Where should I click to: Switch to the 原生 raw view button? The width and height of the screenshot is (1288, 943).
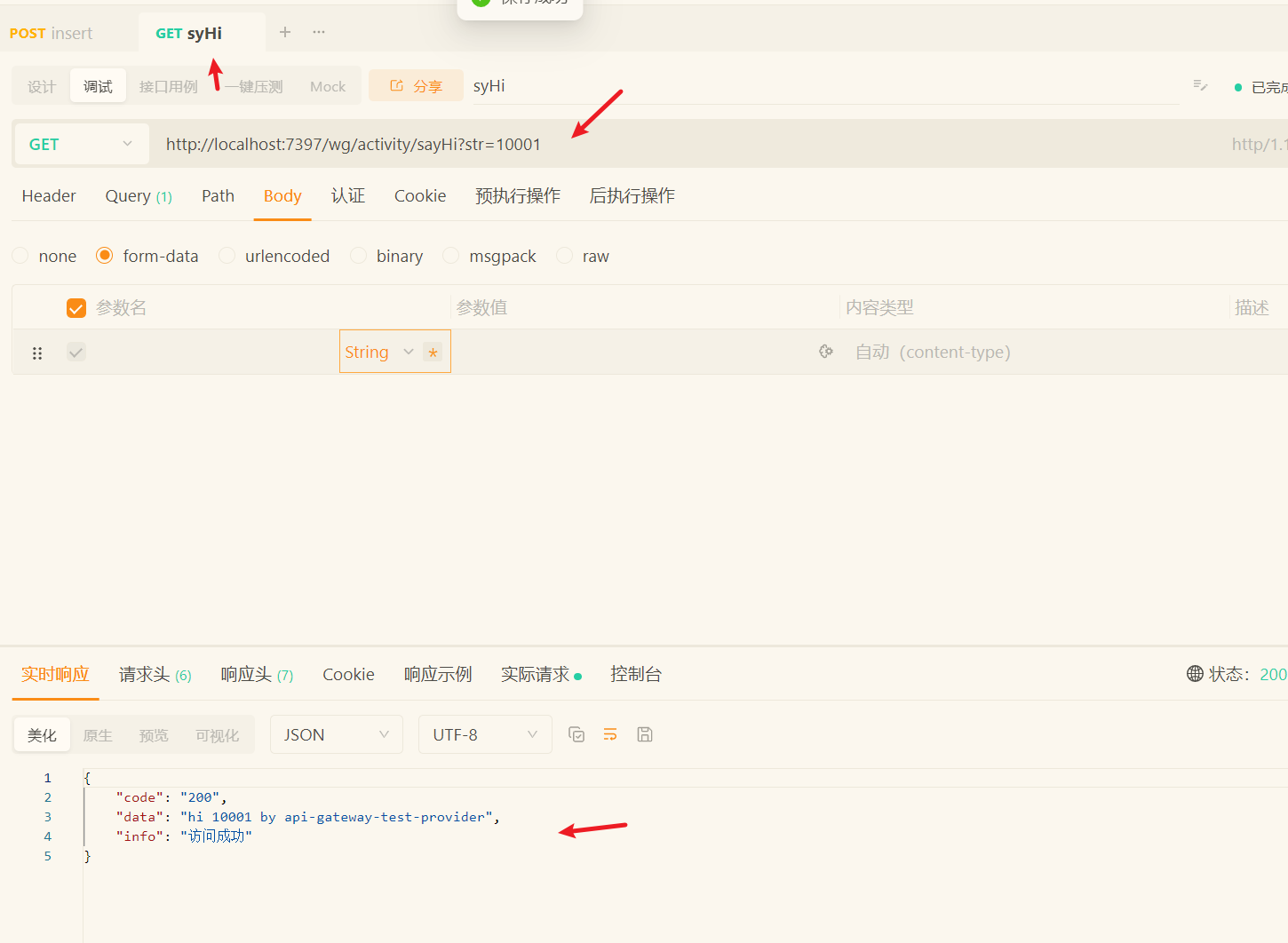(98, 735)
